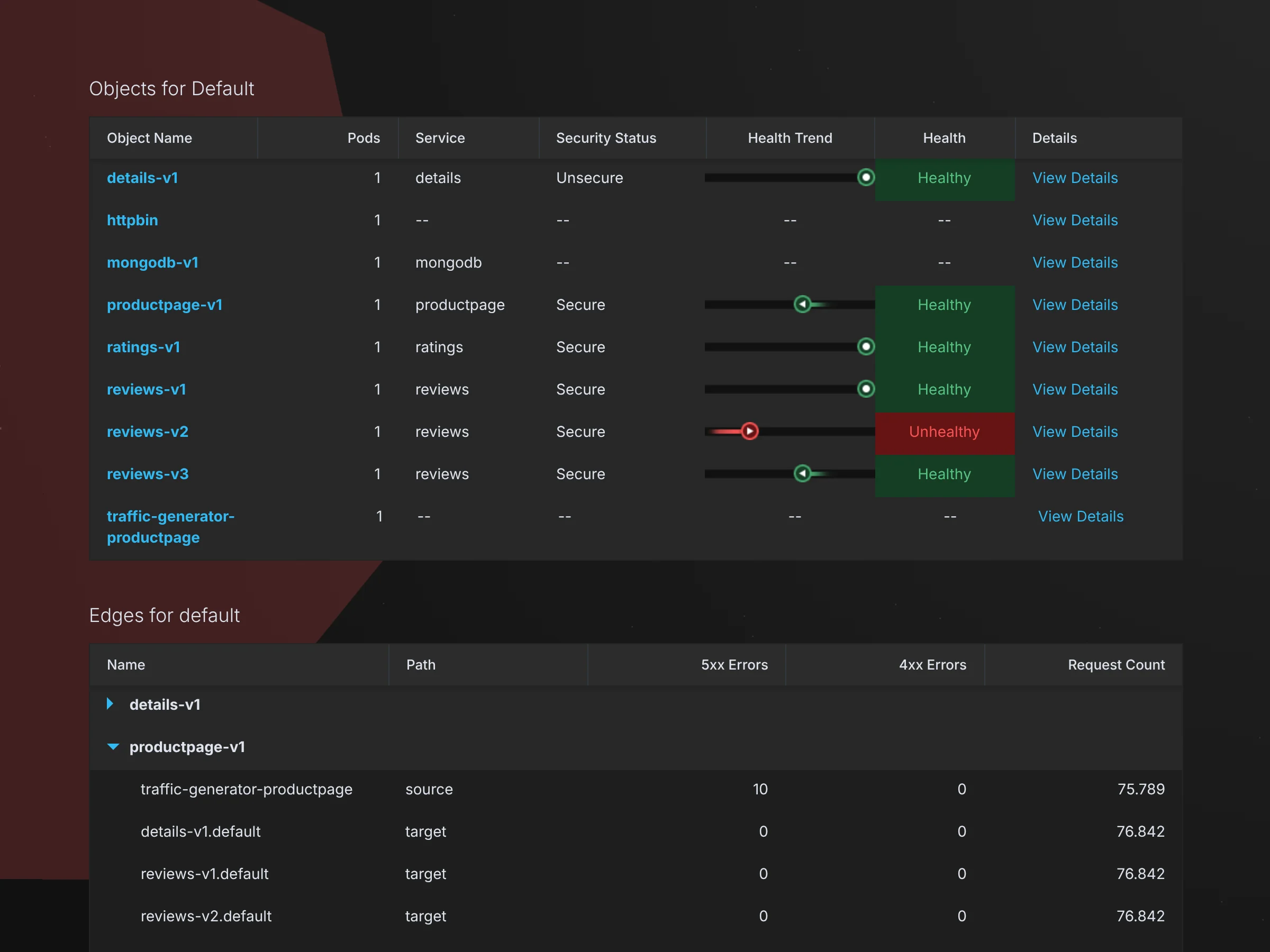Screen dimensions: 1270x952
Task: Click the health trend arrow marker for reviews-v3
Action: [803, 473]
